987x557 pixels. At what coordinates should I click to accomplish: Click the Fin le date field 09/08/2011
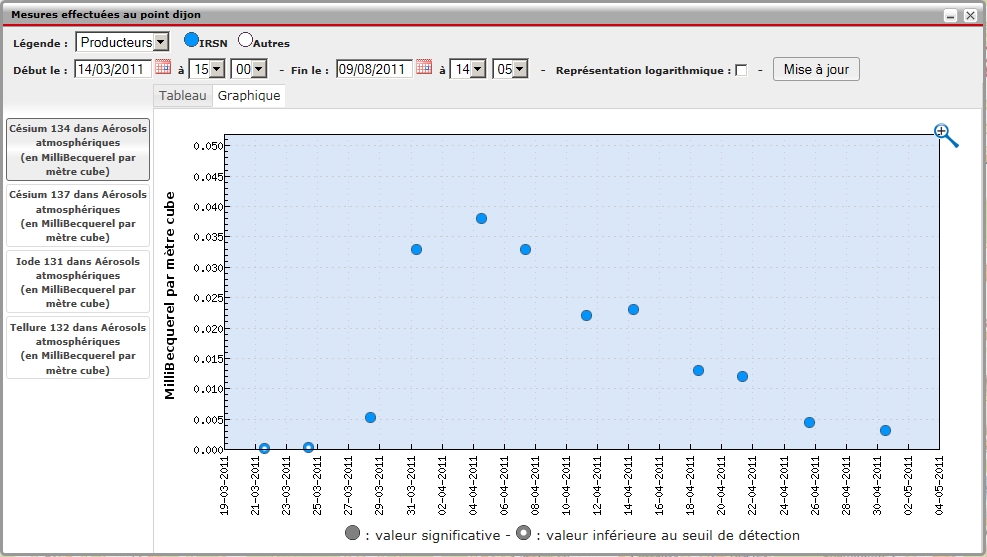click(375, 69)
